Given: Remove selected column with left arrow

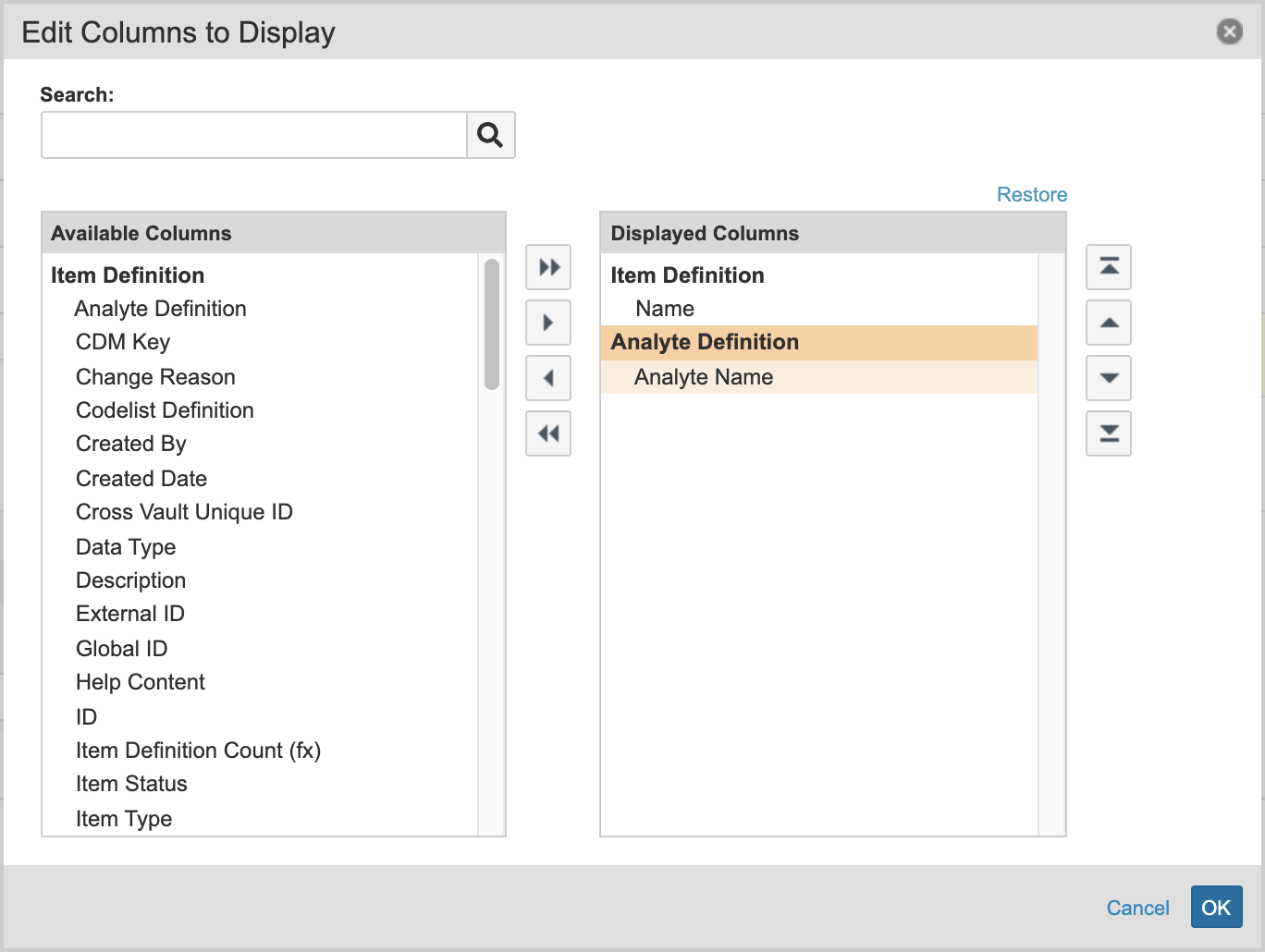Looking at the screenshot, I should click(548, 378).
